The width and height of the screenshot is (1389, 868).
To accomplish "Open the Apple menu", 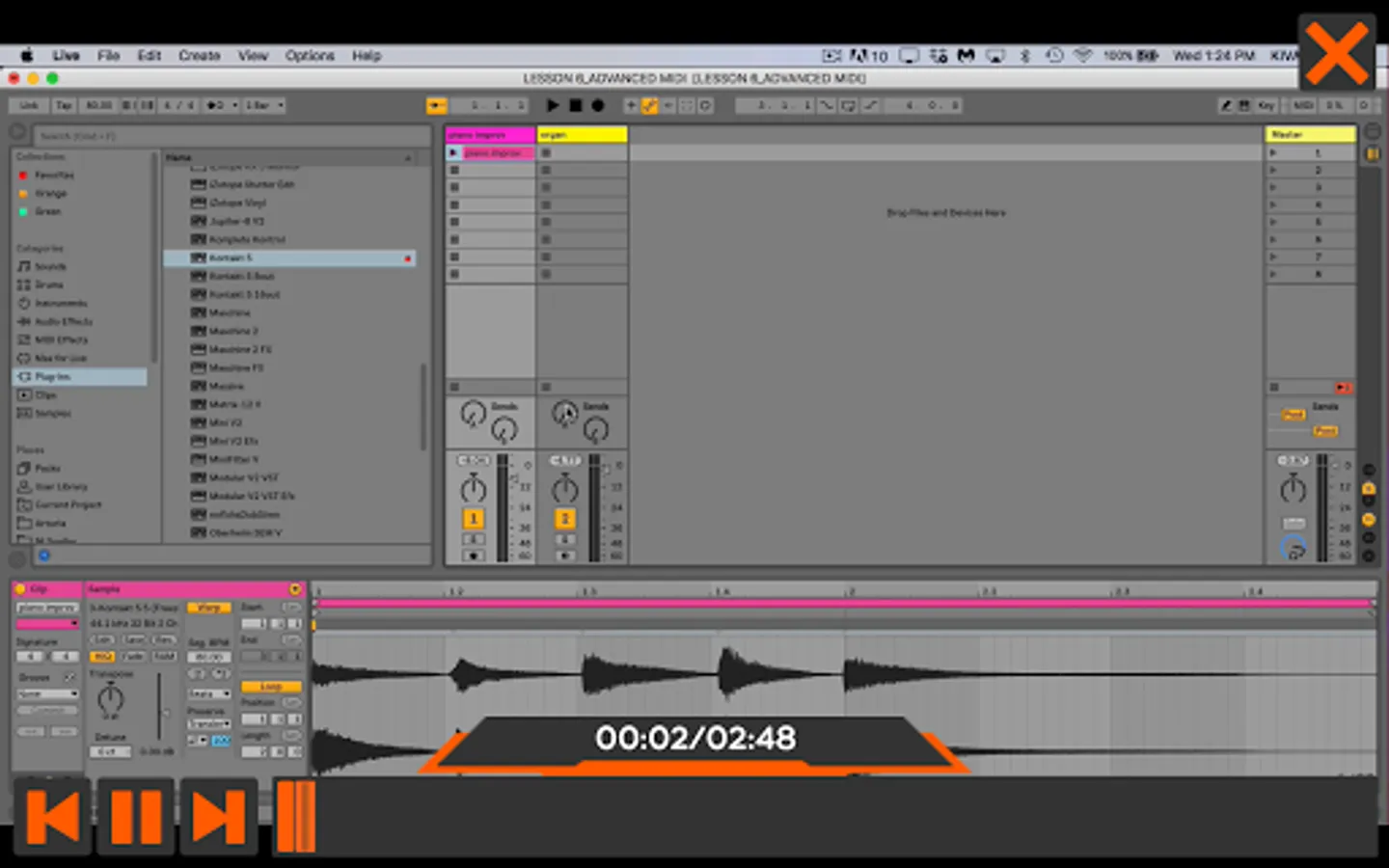I will pyautogui.click(x=27, y=56).
